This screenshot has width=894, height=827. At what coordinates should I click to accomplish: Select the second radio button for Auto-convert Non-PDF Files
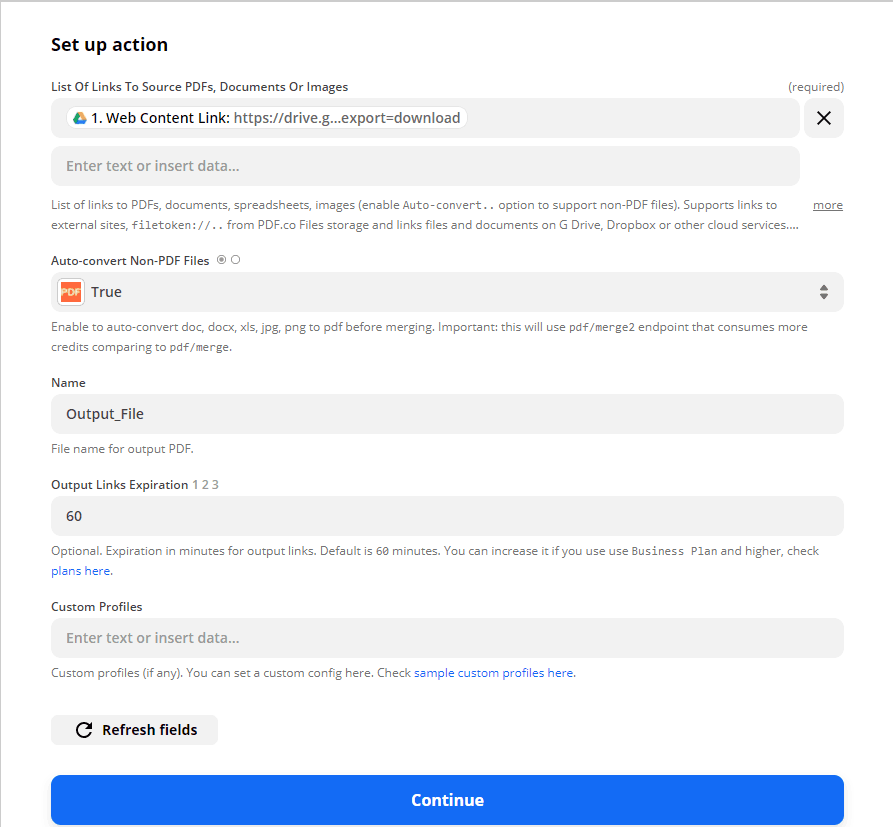click(236, 259)
